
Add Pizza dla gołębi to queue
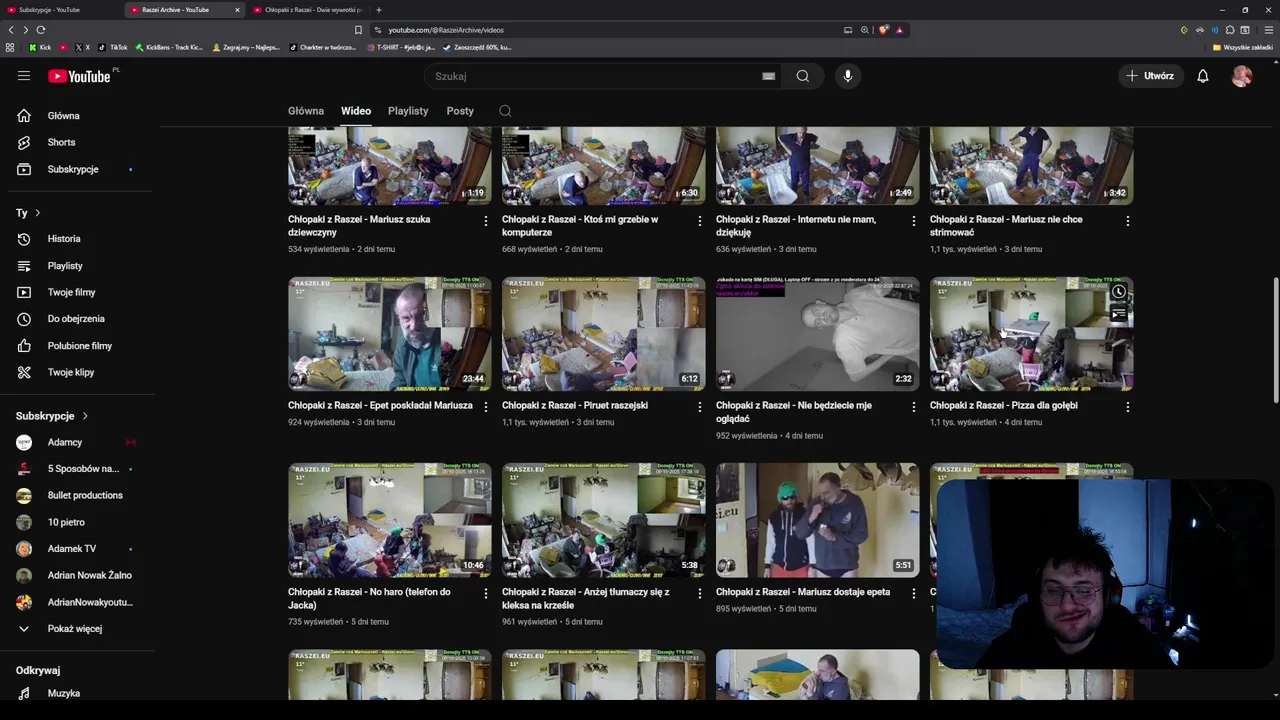pyautogui.click(x=1119, y=315)
